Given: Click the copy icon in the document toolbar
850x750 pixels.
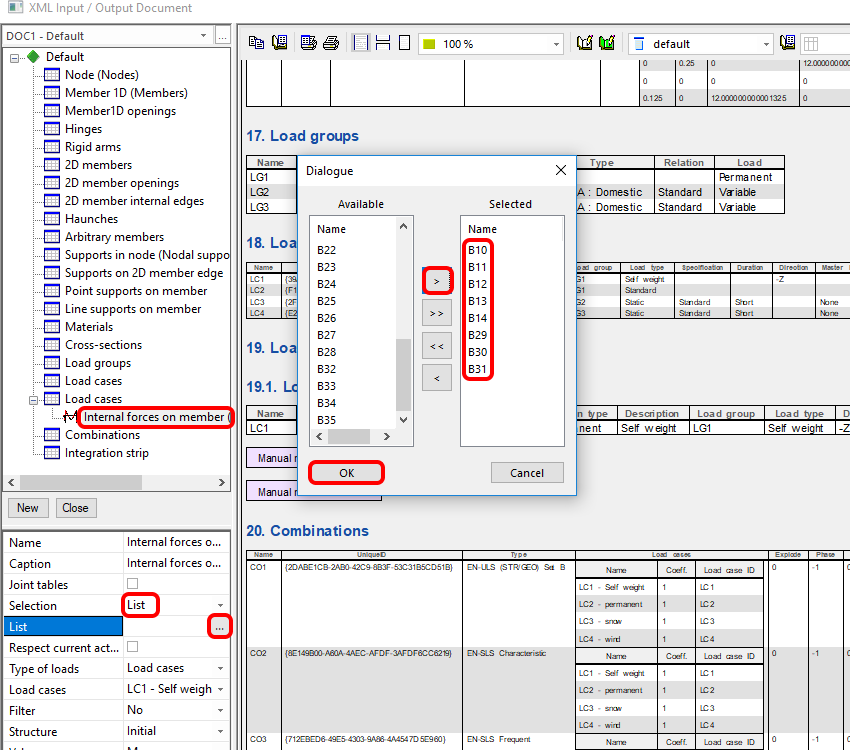Looking at the screenshot, I should click(x=256, y=44).
